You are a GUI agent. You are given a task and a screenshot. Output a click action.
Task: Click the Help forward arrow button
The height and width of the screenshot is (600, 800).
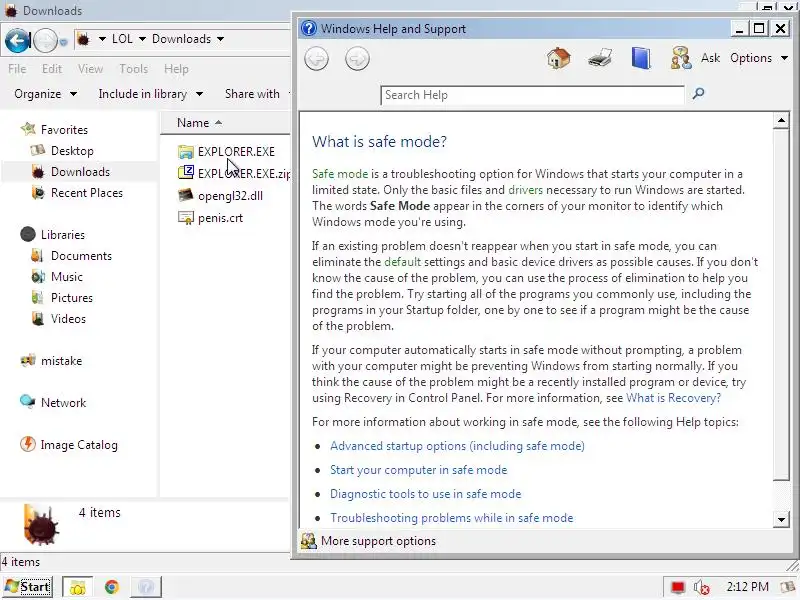357,59
